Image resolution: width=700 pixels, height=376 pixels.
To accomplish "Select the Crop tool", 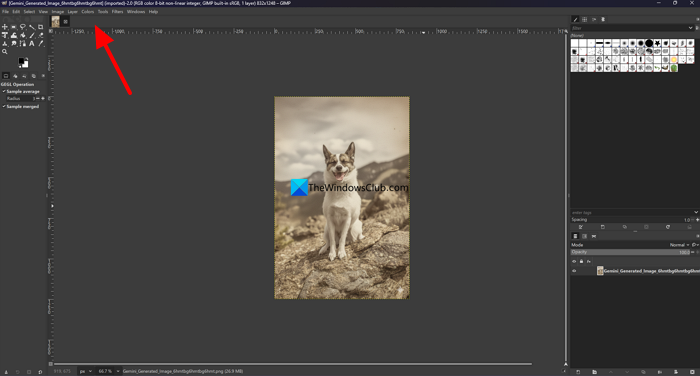I will pos(40,27).
